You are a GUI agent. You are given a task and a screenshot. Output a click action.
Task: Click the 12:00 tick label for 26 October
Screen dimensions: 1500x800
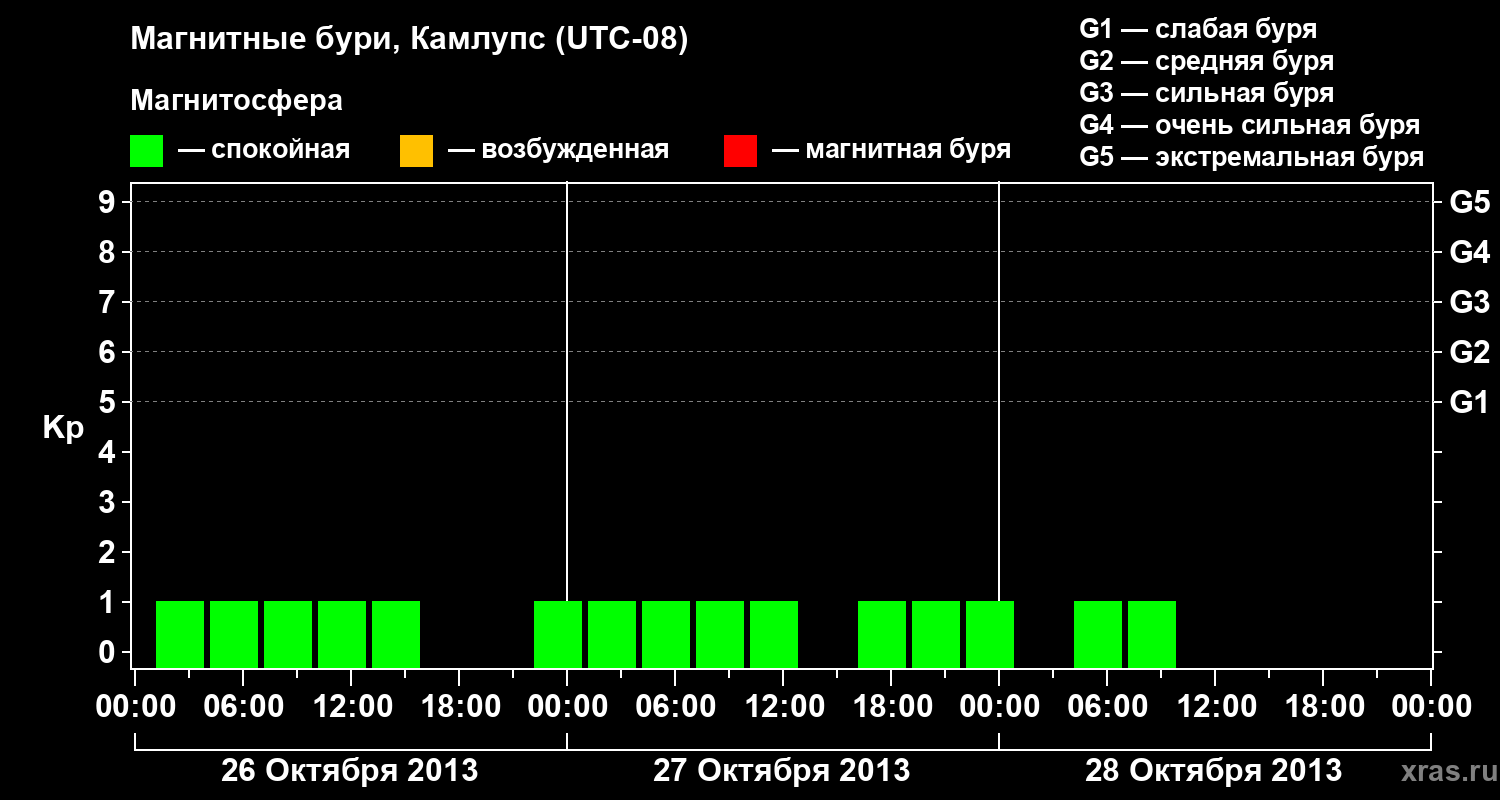click(351, 707)
